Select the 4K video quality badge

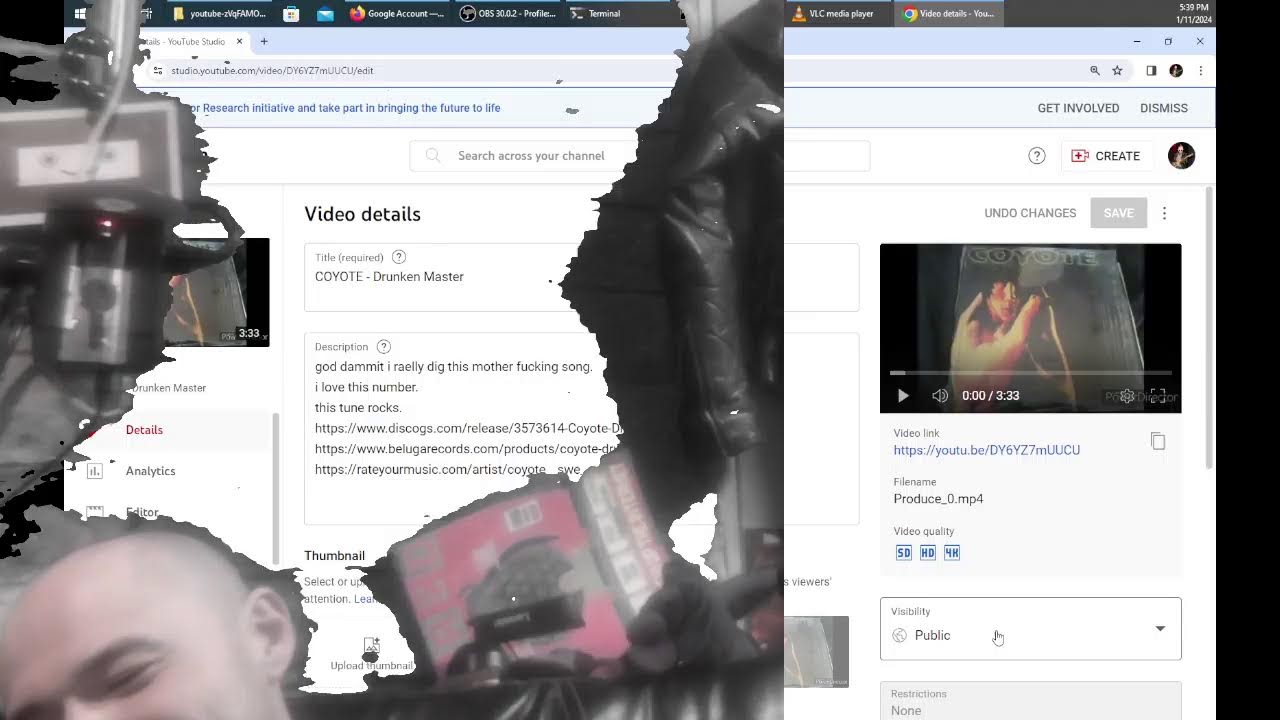point(952,553)
